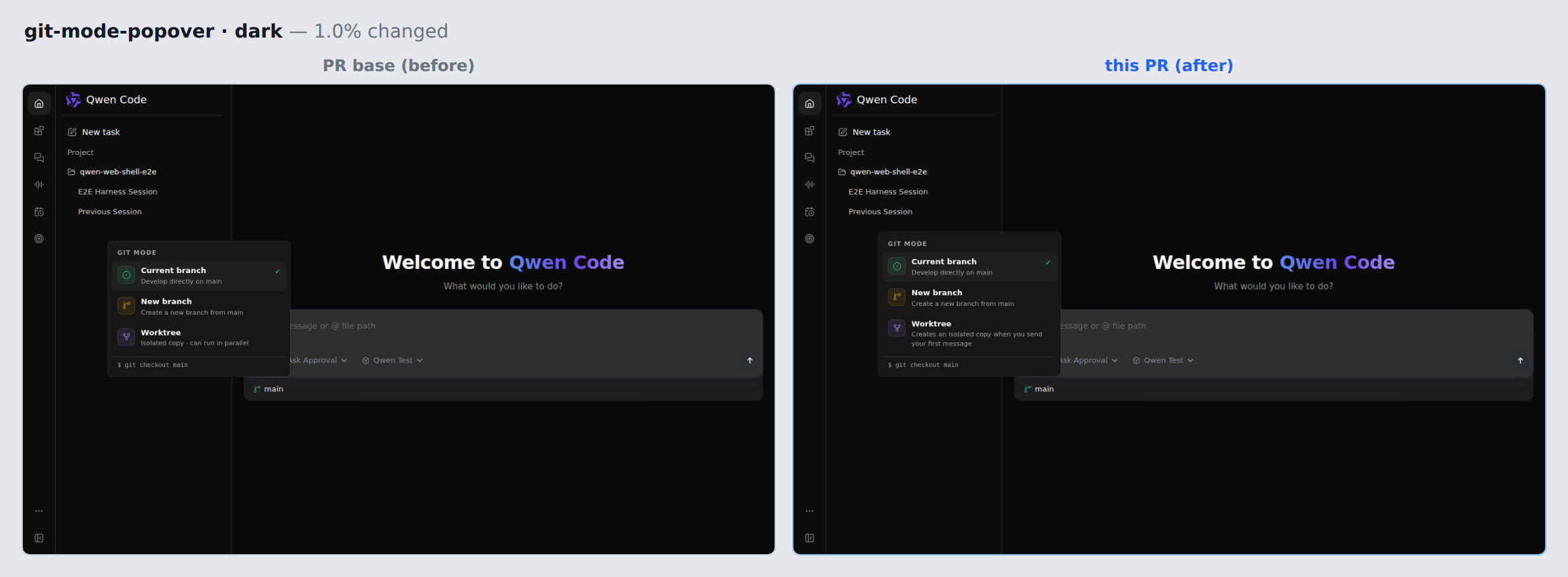
Task: Select the Current branch git mode in the after panel
Action: tap(969, 267)
